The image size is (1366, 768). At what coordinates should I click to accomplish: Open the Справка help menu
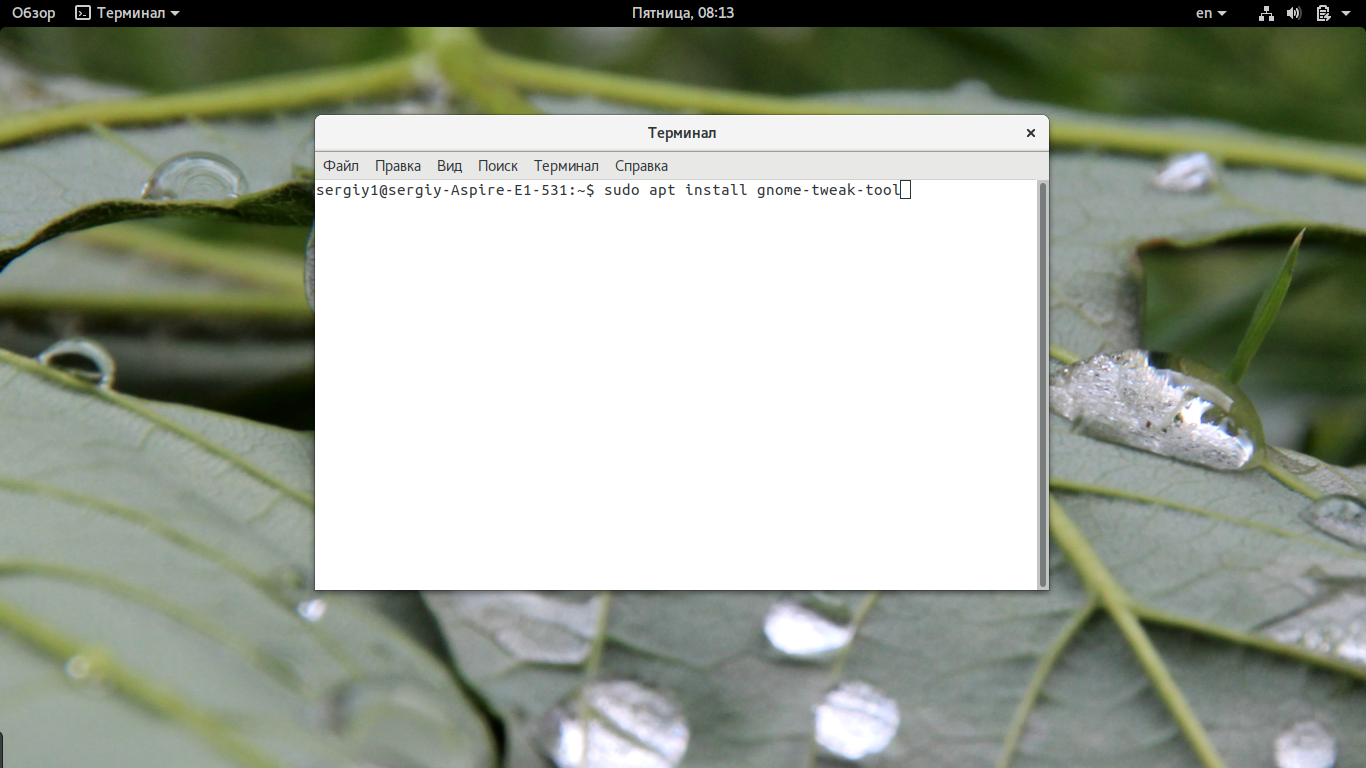point(641,166)
